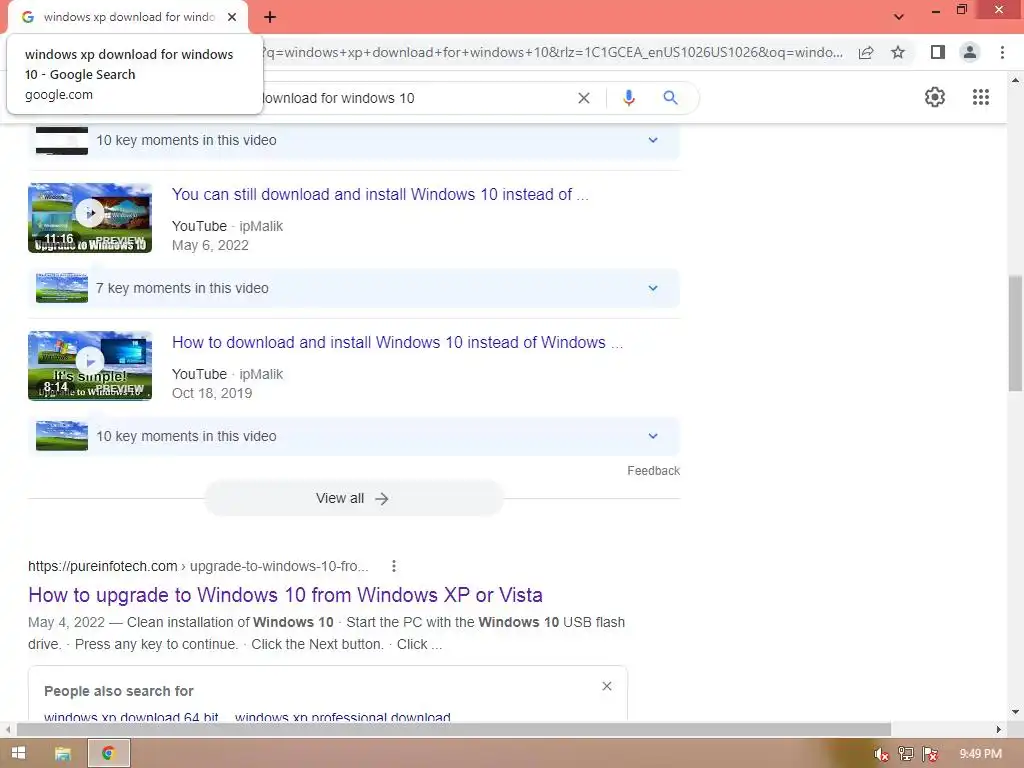Open File Explorer from the taskbar
Image resolution: width=1024 pixels, height=768 pixels.
point(63,754)
